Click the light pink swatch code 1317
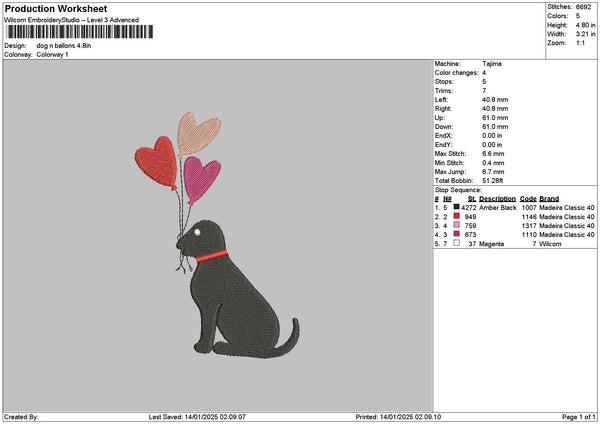600x424 pixels. [x=456, y=225]
